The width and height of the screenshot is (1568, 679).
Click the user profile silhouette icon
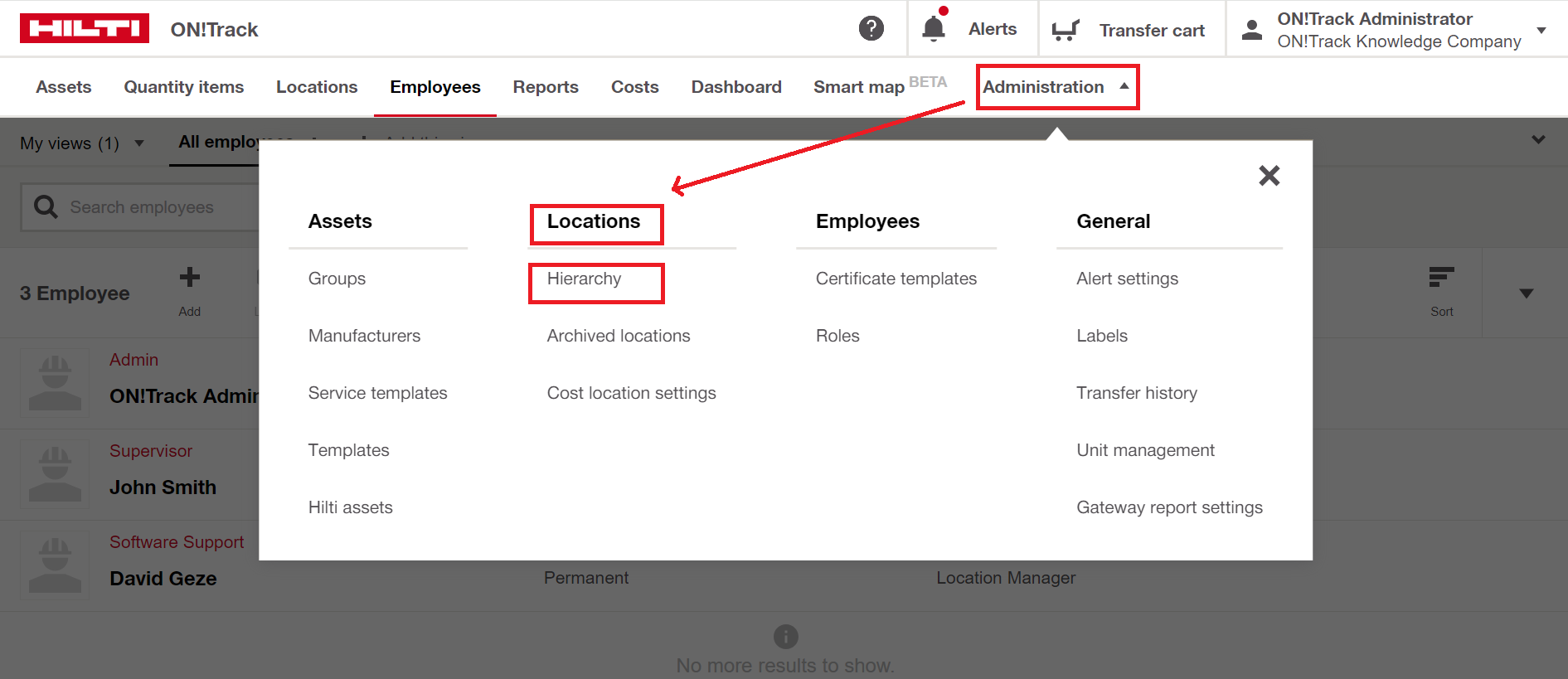[1252, 30]
